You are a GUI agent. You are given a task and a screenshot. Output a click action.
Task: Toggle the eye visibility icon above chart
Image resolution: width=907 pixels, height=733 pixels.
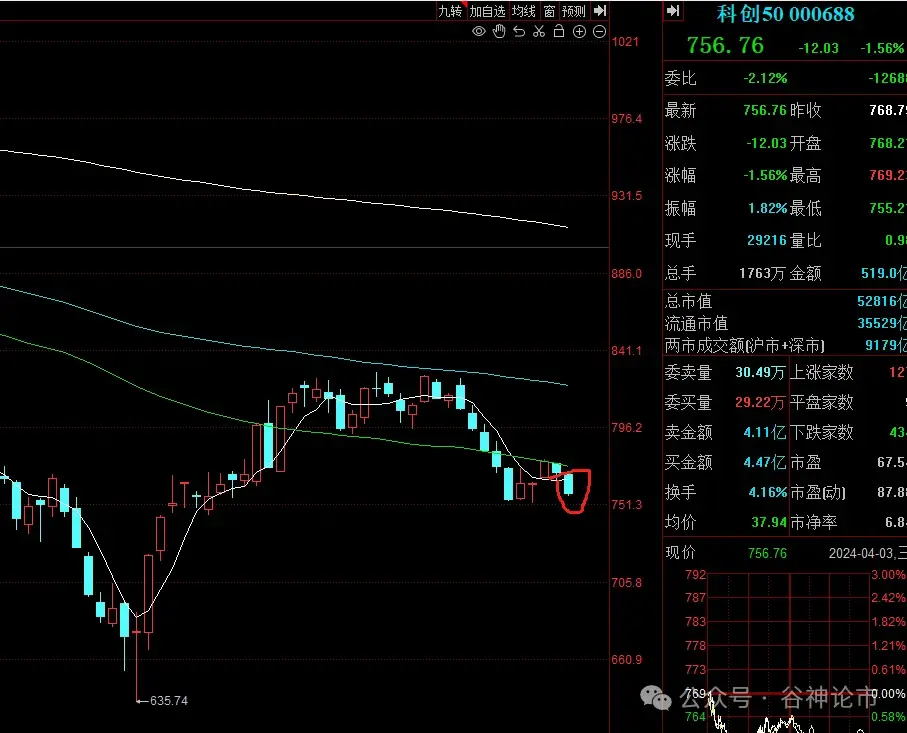click(x=479, y=32)
